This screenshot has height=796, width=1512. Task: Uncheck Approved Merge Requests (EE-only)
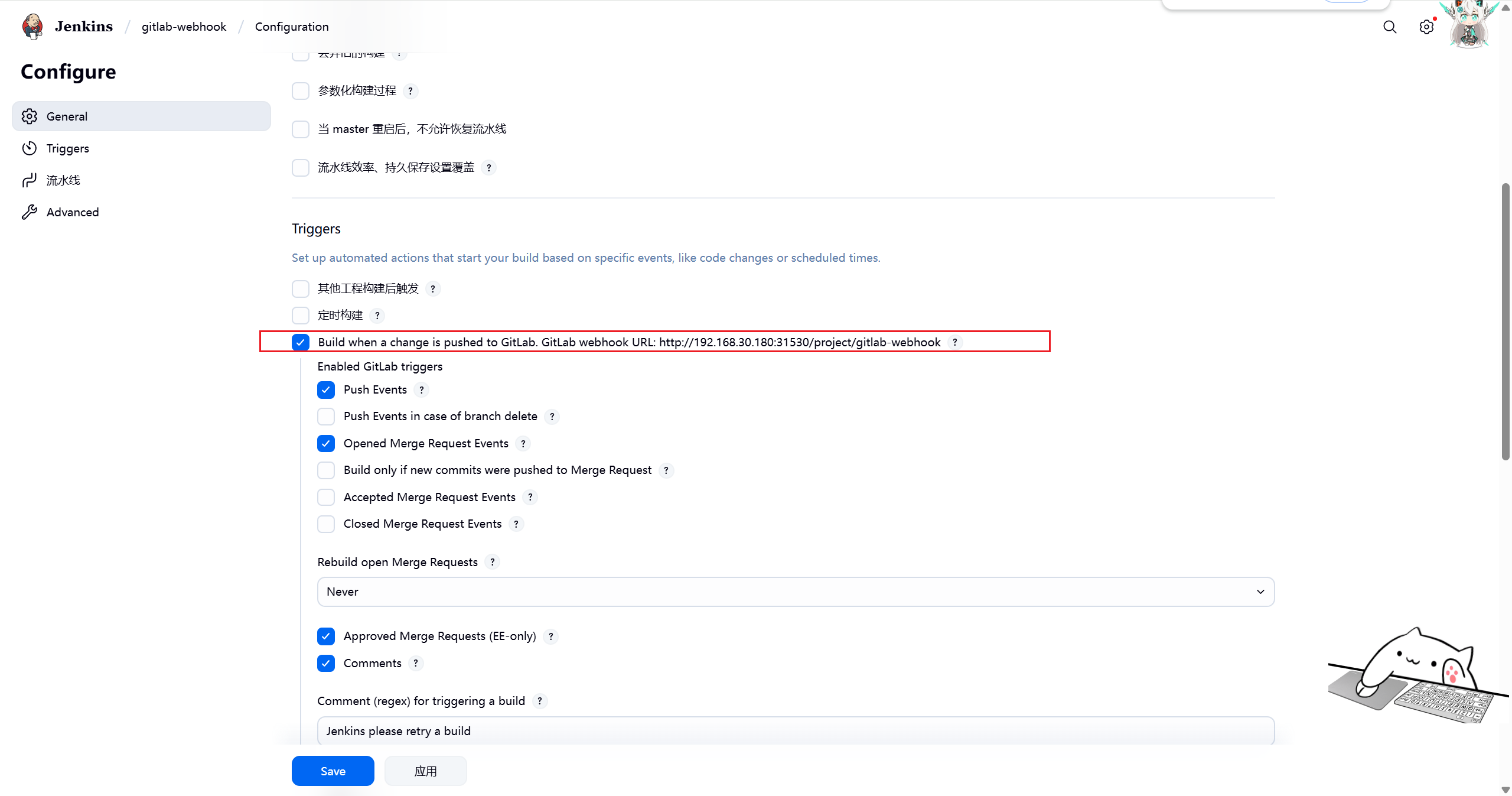pyautogui.click(x=326, y=636)
